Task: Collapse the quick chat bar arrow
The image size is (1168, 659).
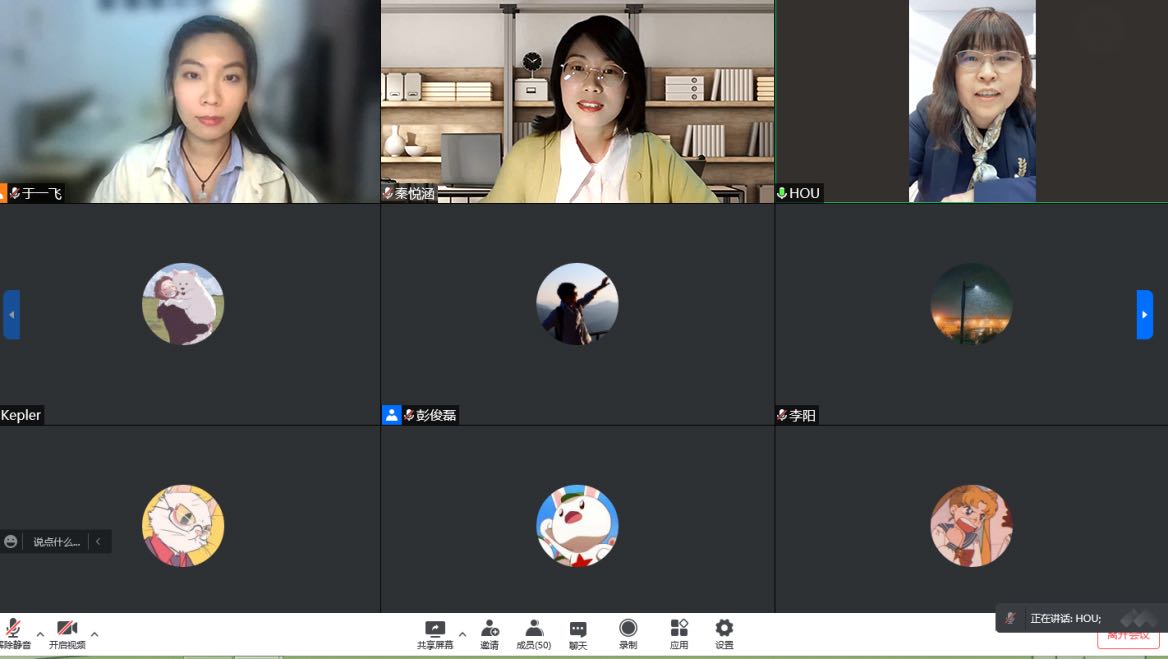Action: [x=98, y=542]
